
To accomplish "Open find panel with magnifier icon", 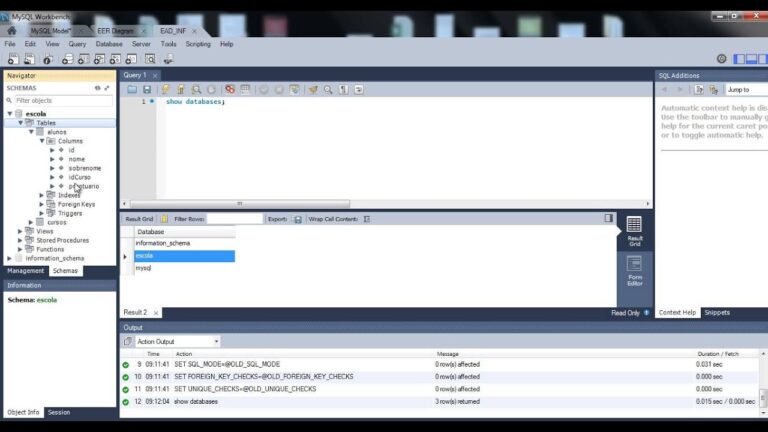I will coord(328,90).
